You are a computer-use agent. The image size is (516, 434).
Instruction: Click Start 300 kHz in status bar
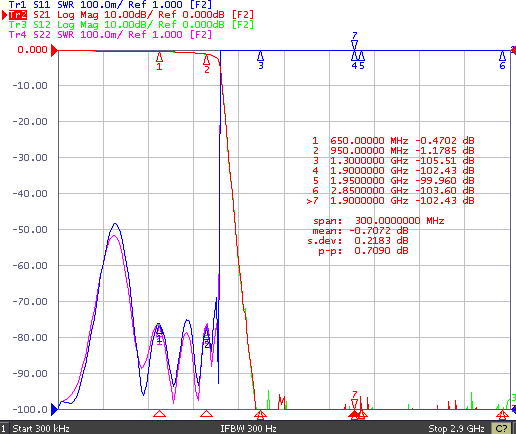41,428
